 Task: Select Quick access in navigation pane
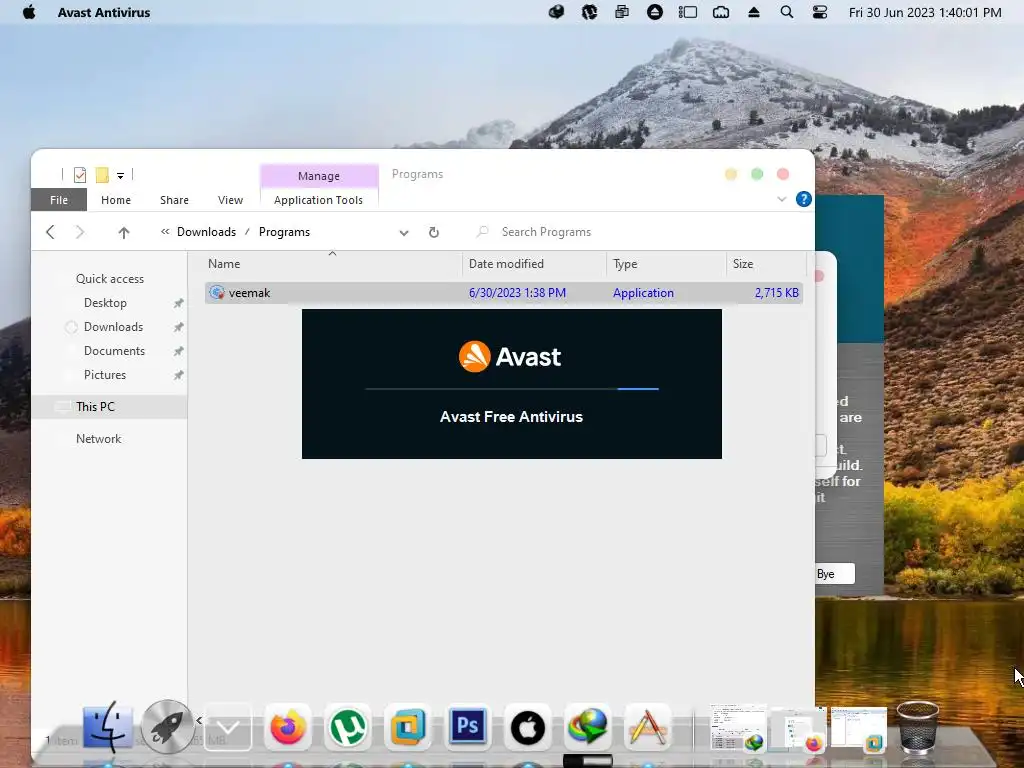click(110, 279)
